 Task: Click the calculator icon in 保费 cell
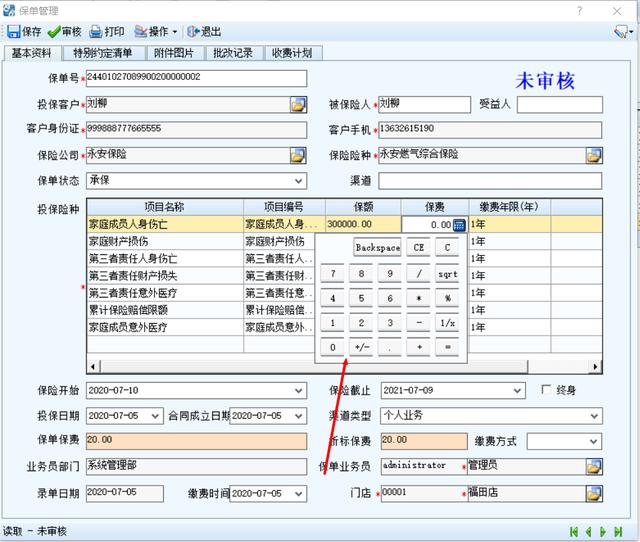pyautogui.click(x=459, y=224)
